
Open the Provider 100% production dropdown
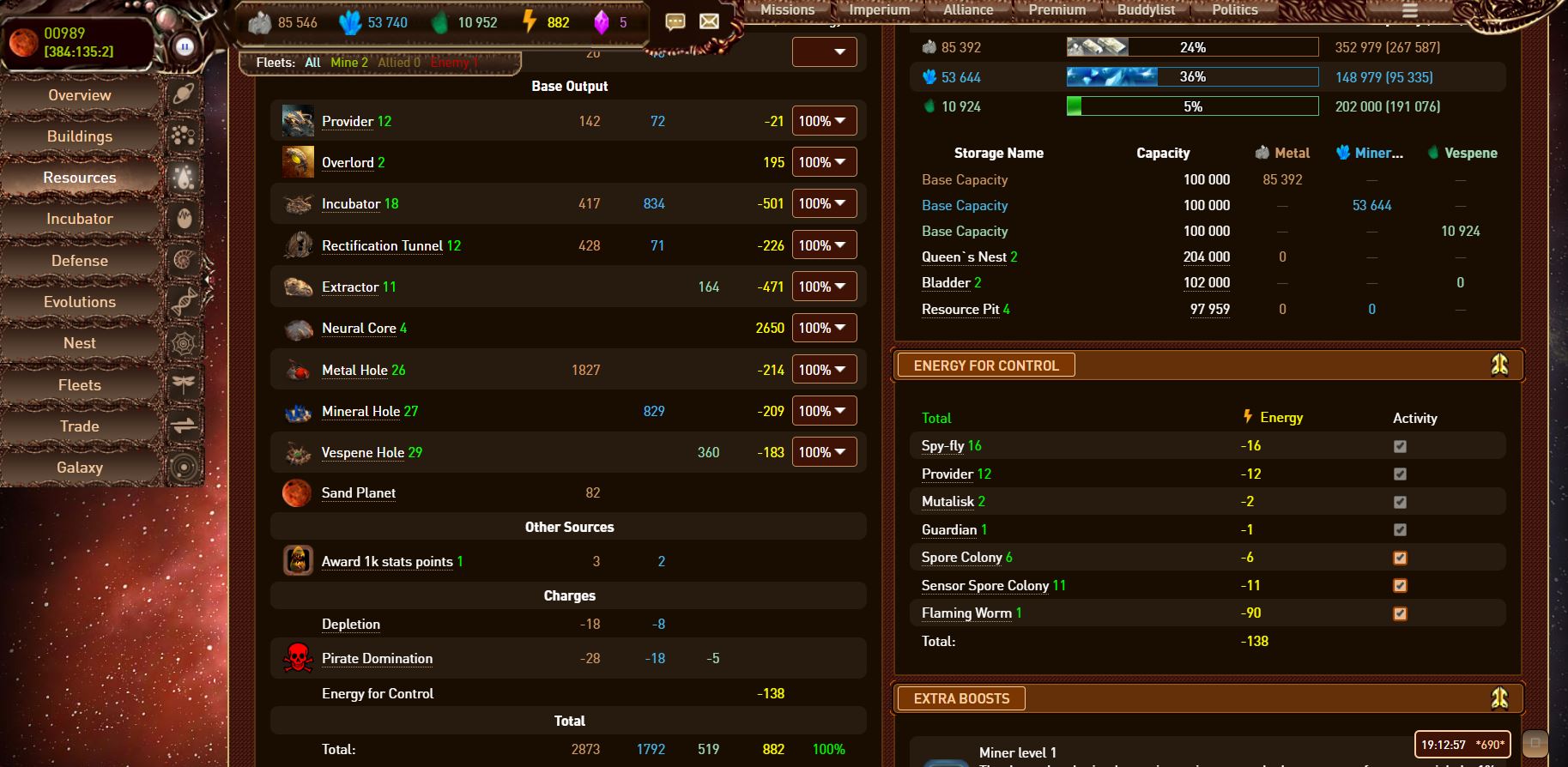pyautogui.click(x=824, y=121)
